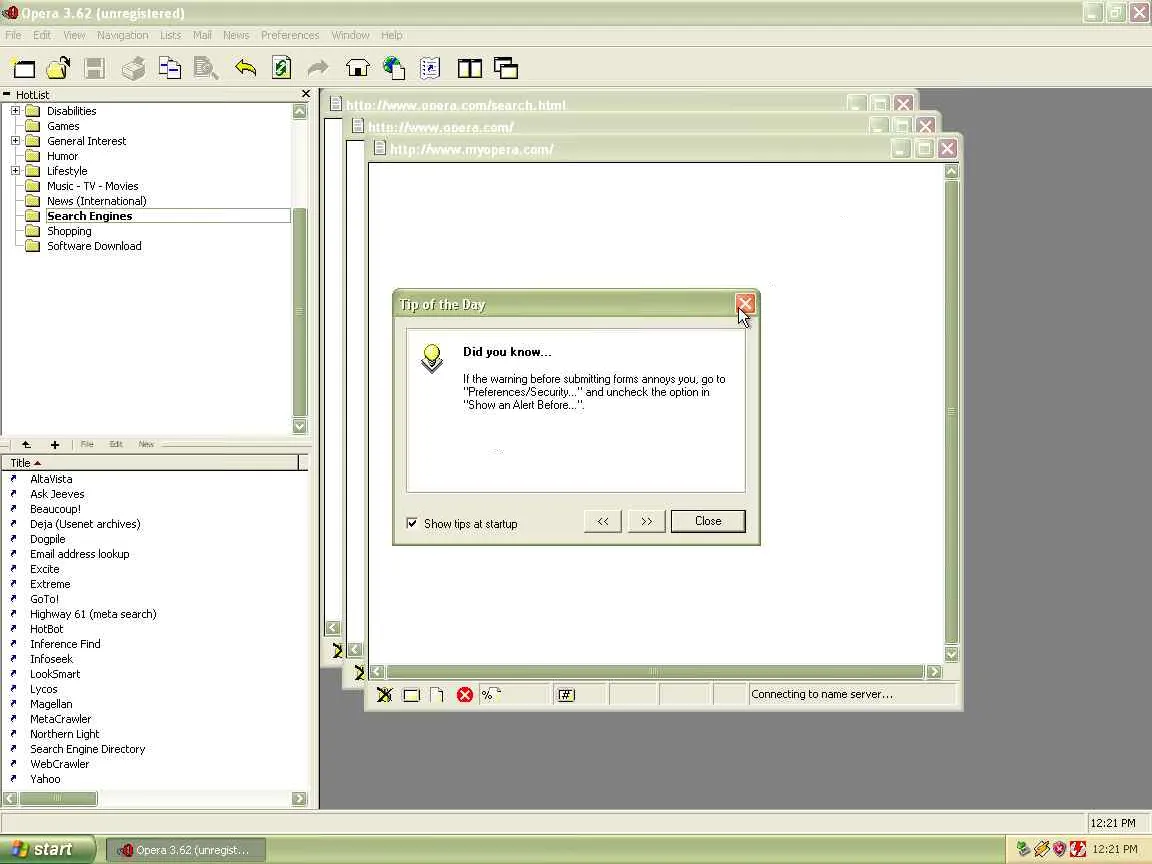1152x864 pixels.
Task: Click the Copy documents toolbar icon
Action: pyautogui.click(x=170, y=68)
